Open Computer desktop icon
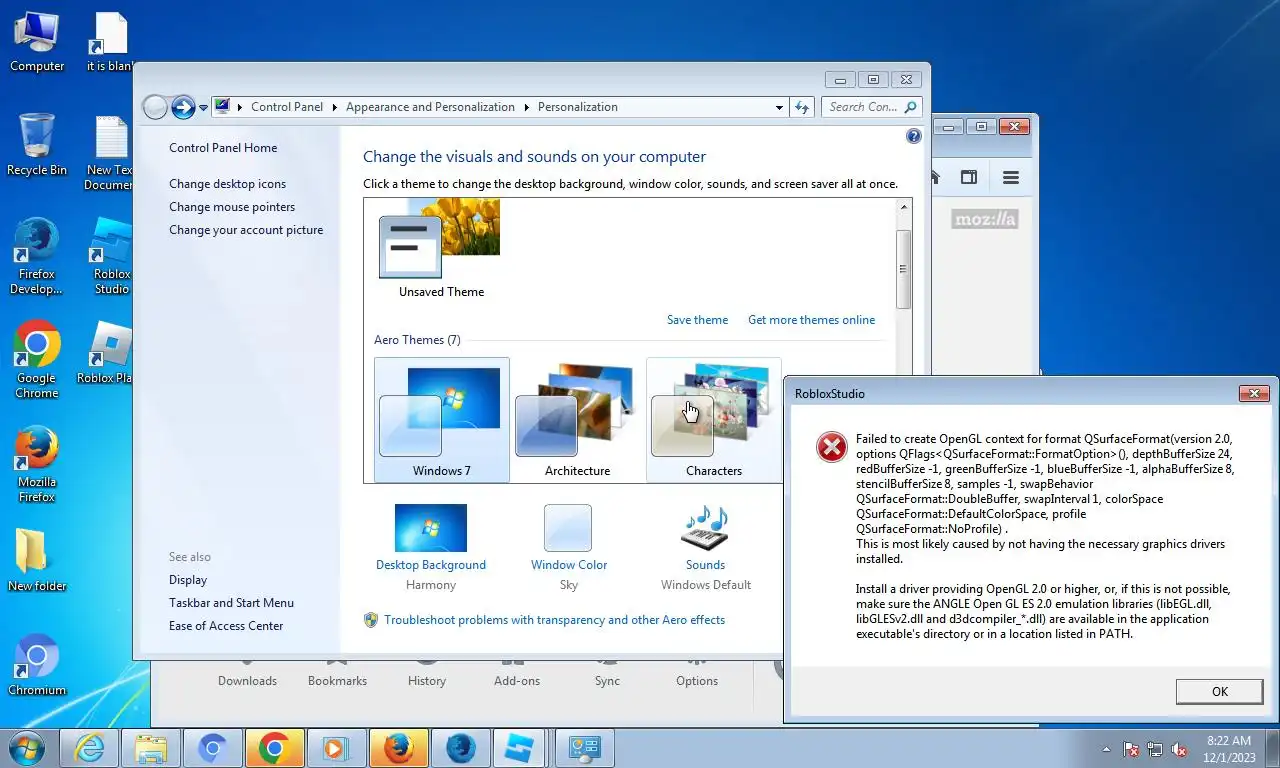The height and width of the screenshot is (768, 1280). pos(37,41)
